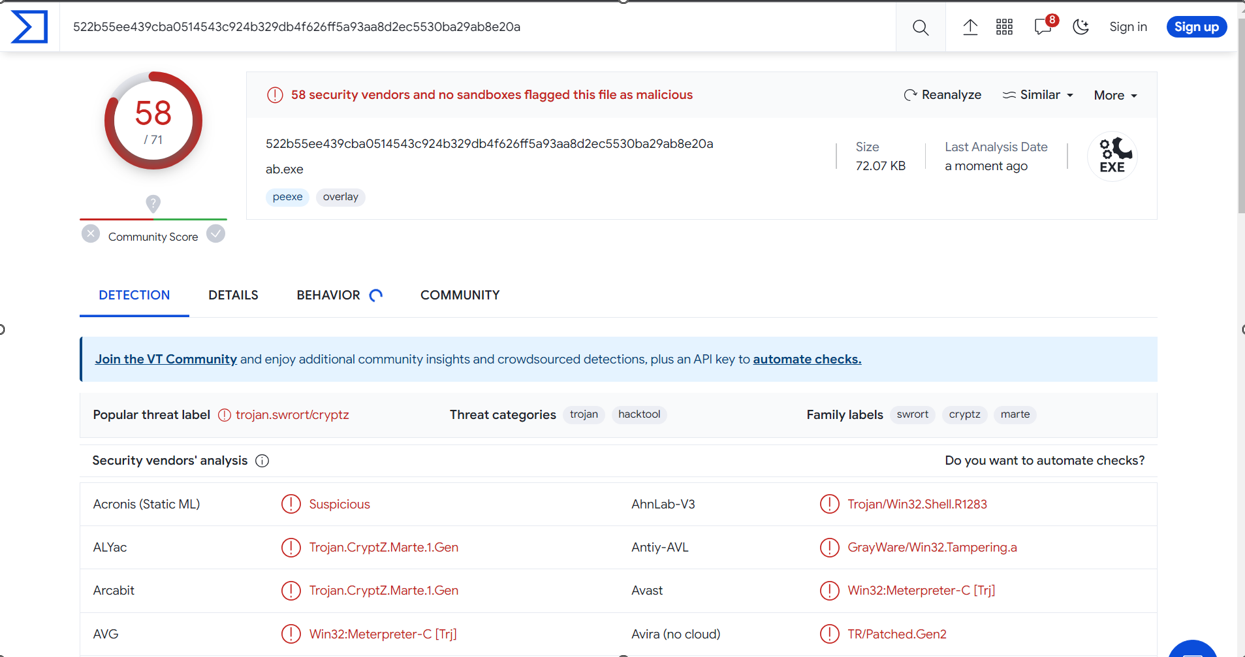This screenshot has height=657, width=1245.
Task: Vote positive with the check community icon
Action: point(216,234)
